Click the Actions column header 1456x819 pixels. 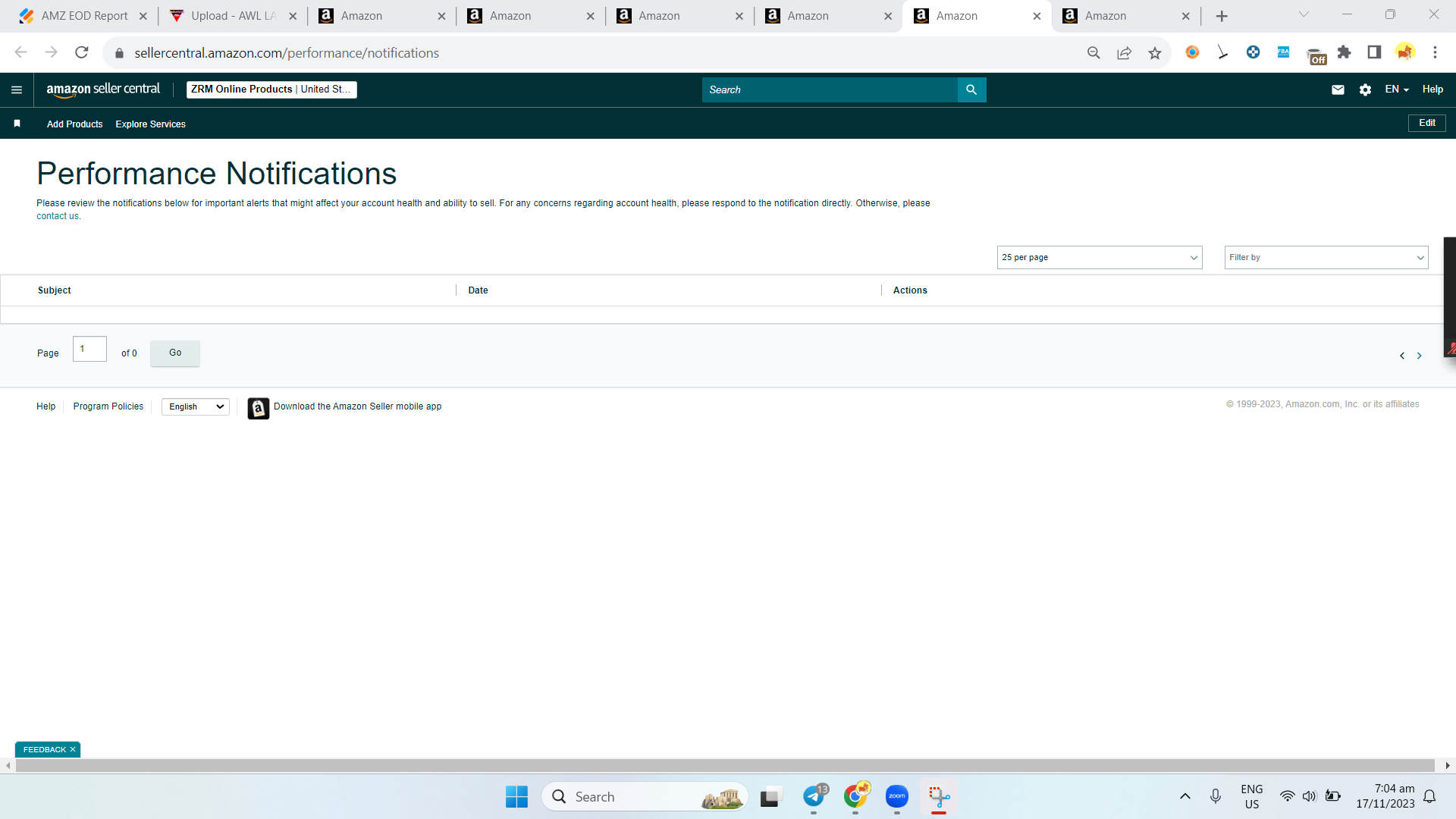910,290
